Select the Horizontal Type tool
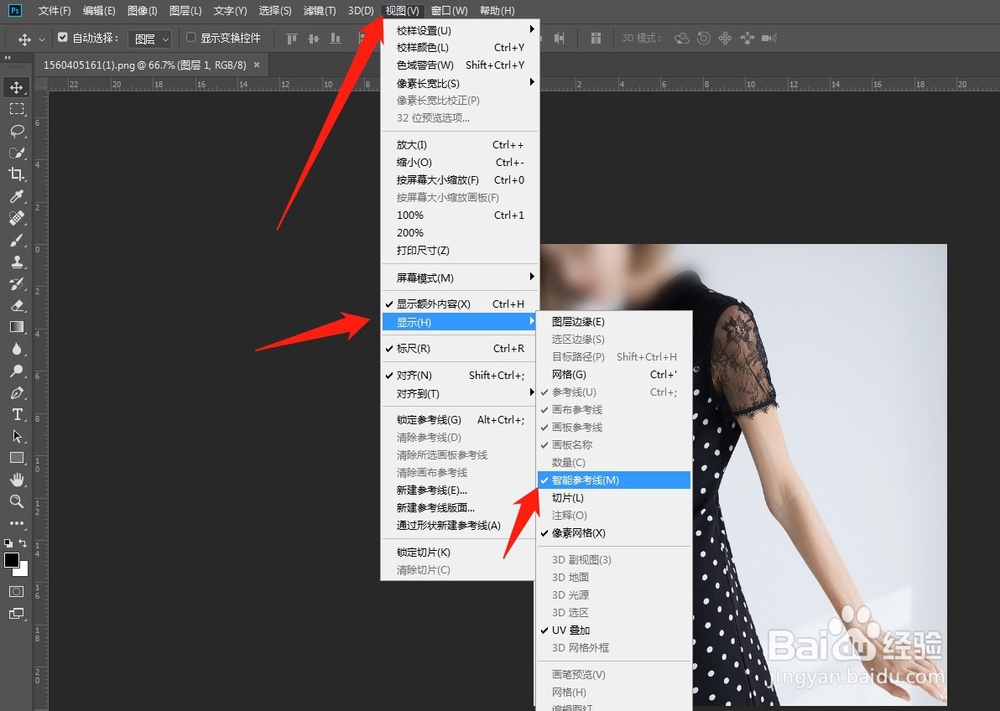1000x711 pixels. (x=17, y=414)
